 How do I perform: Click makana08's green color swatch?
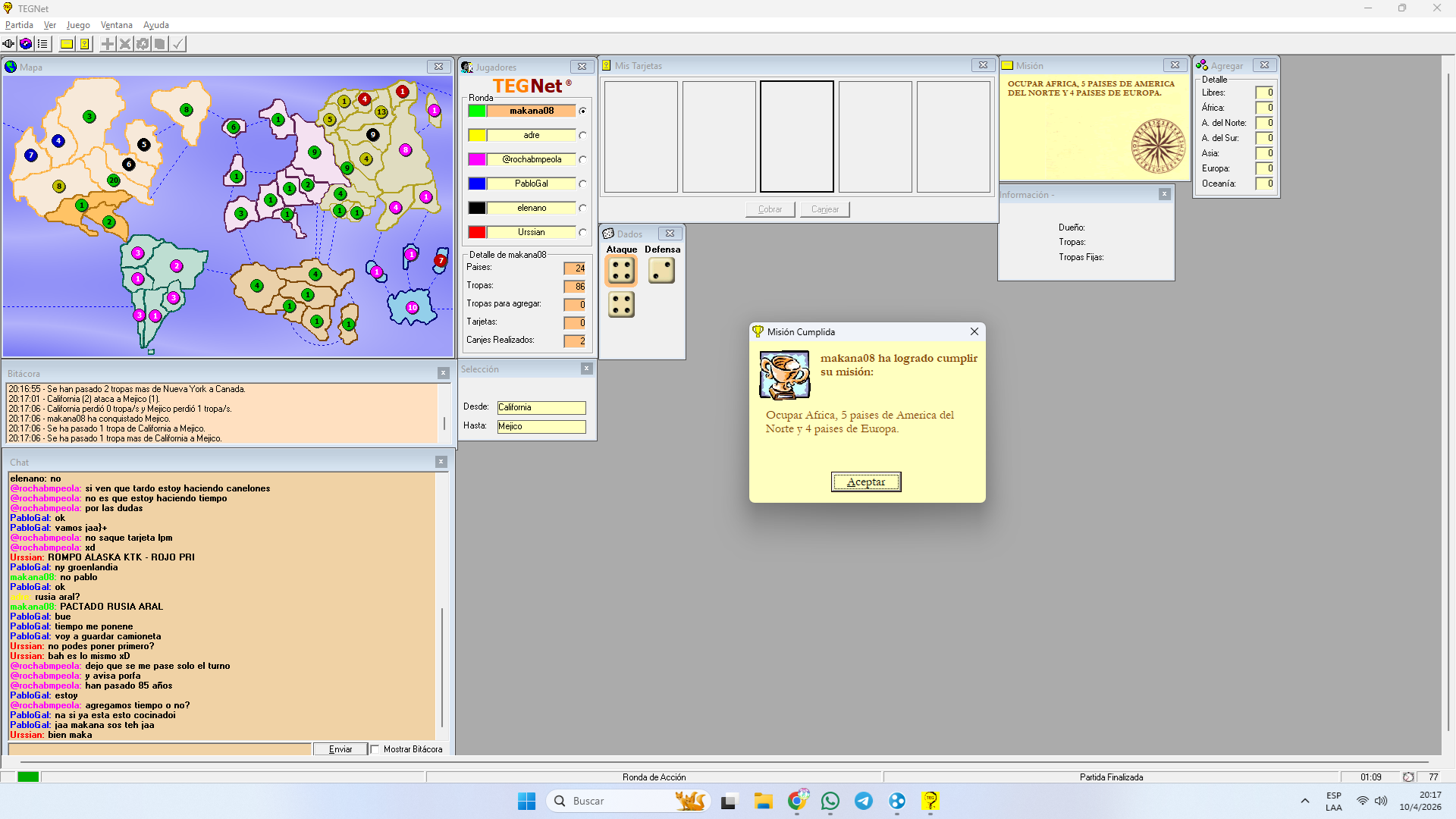(477, 111)
